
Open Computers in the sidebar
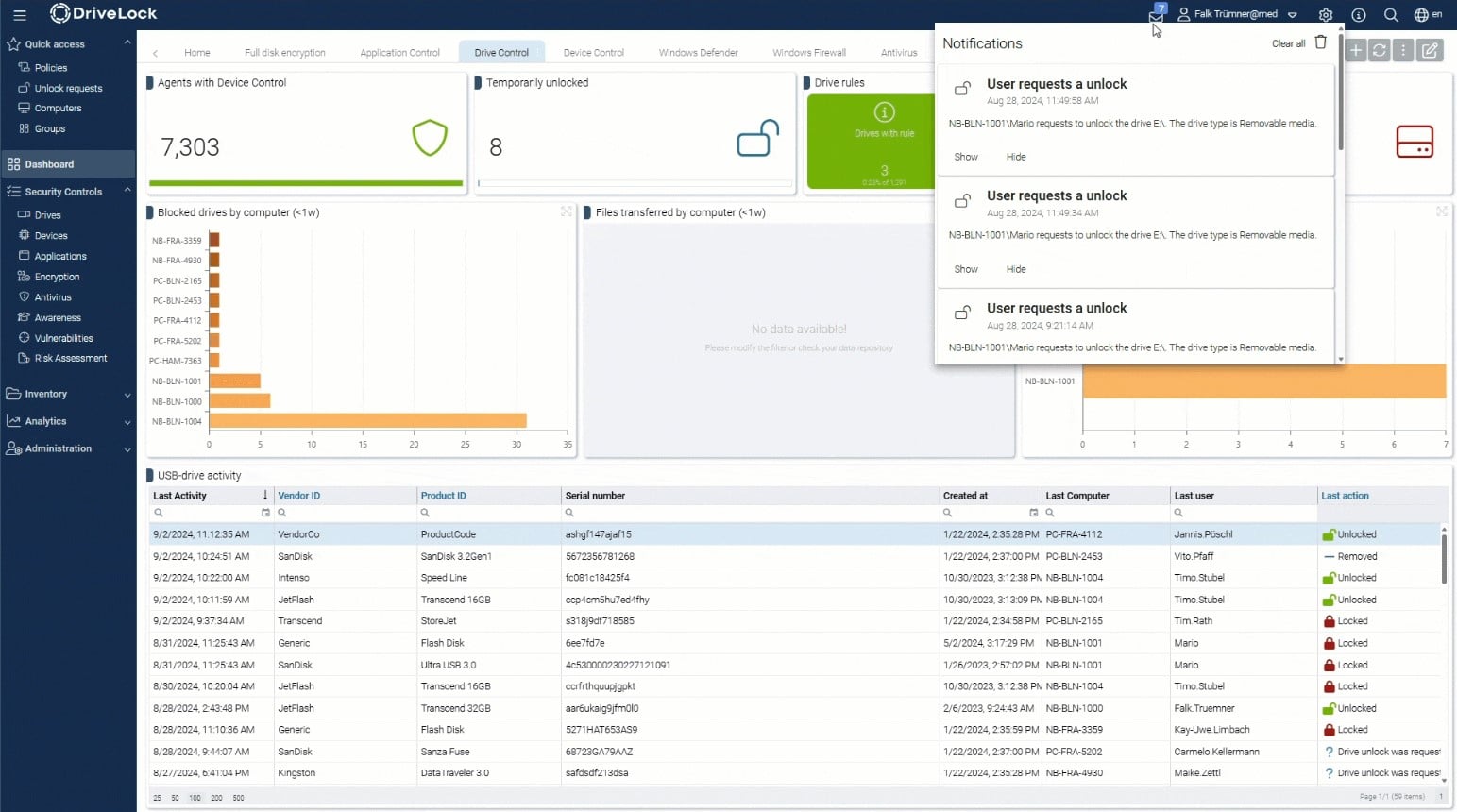(x=58, y=109)
